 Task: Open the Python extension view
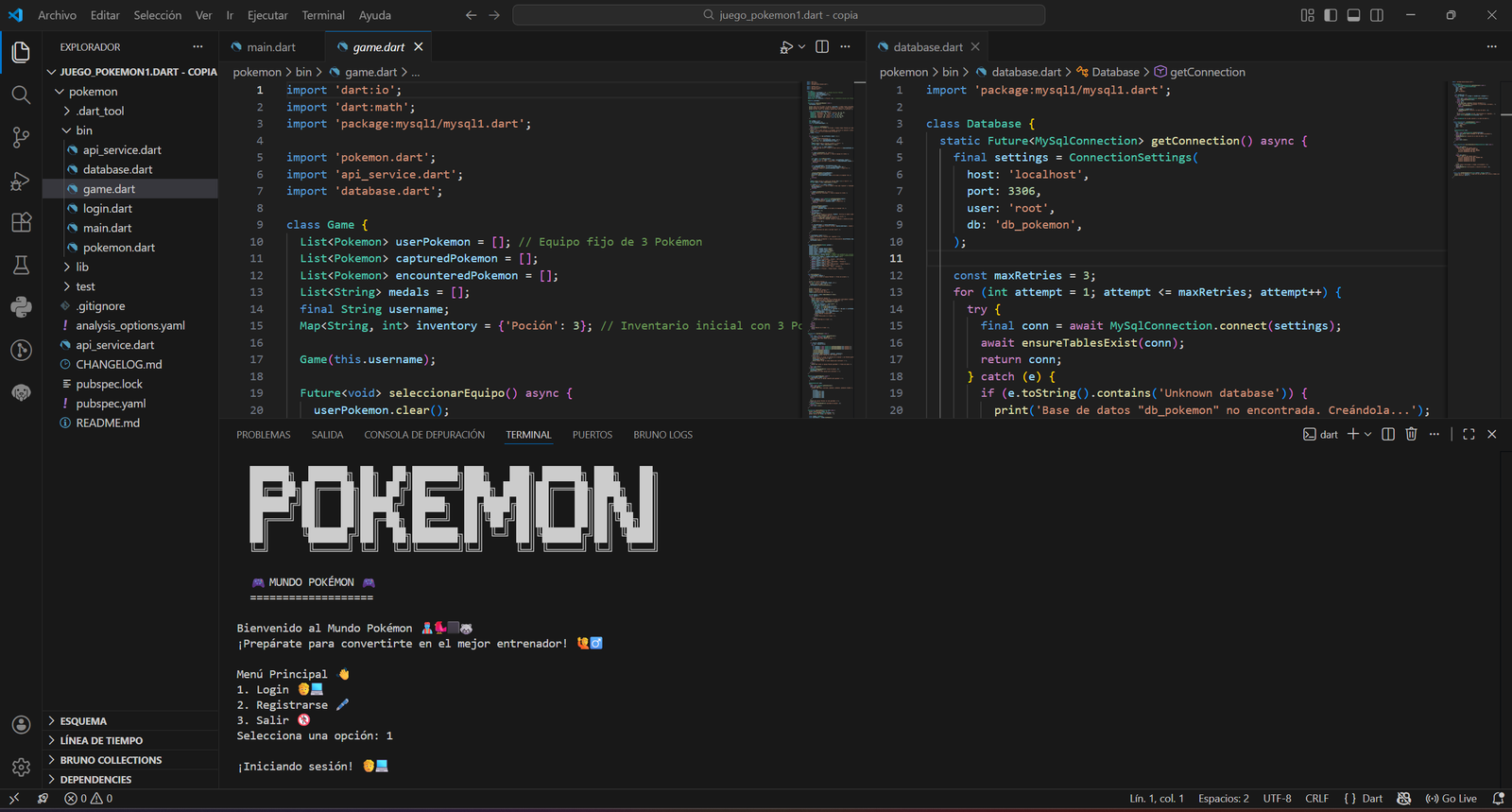point(21,307)
